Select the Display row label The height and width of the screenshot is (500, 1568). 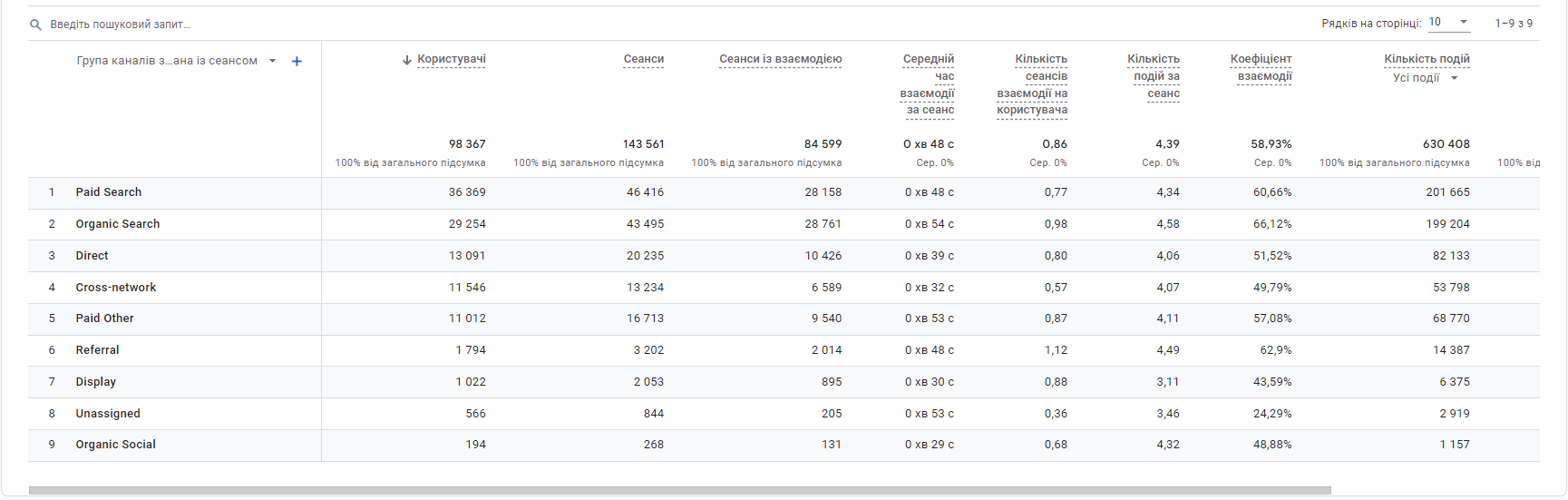pyautogui.click(x=96, y=382)
